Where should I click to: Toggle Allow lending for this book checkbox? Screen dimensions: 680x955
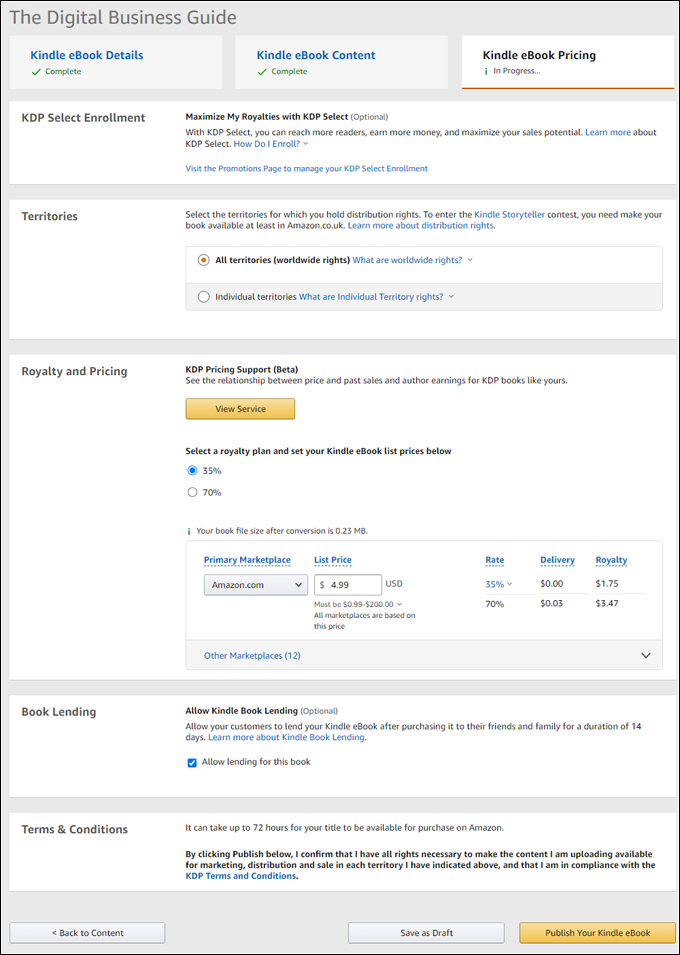click(x=192, y=763)
